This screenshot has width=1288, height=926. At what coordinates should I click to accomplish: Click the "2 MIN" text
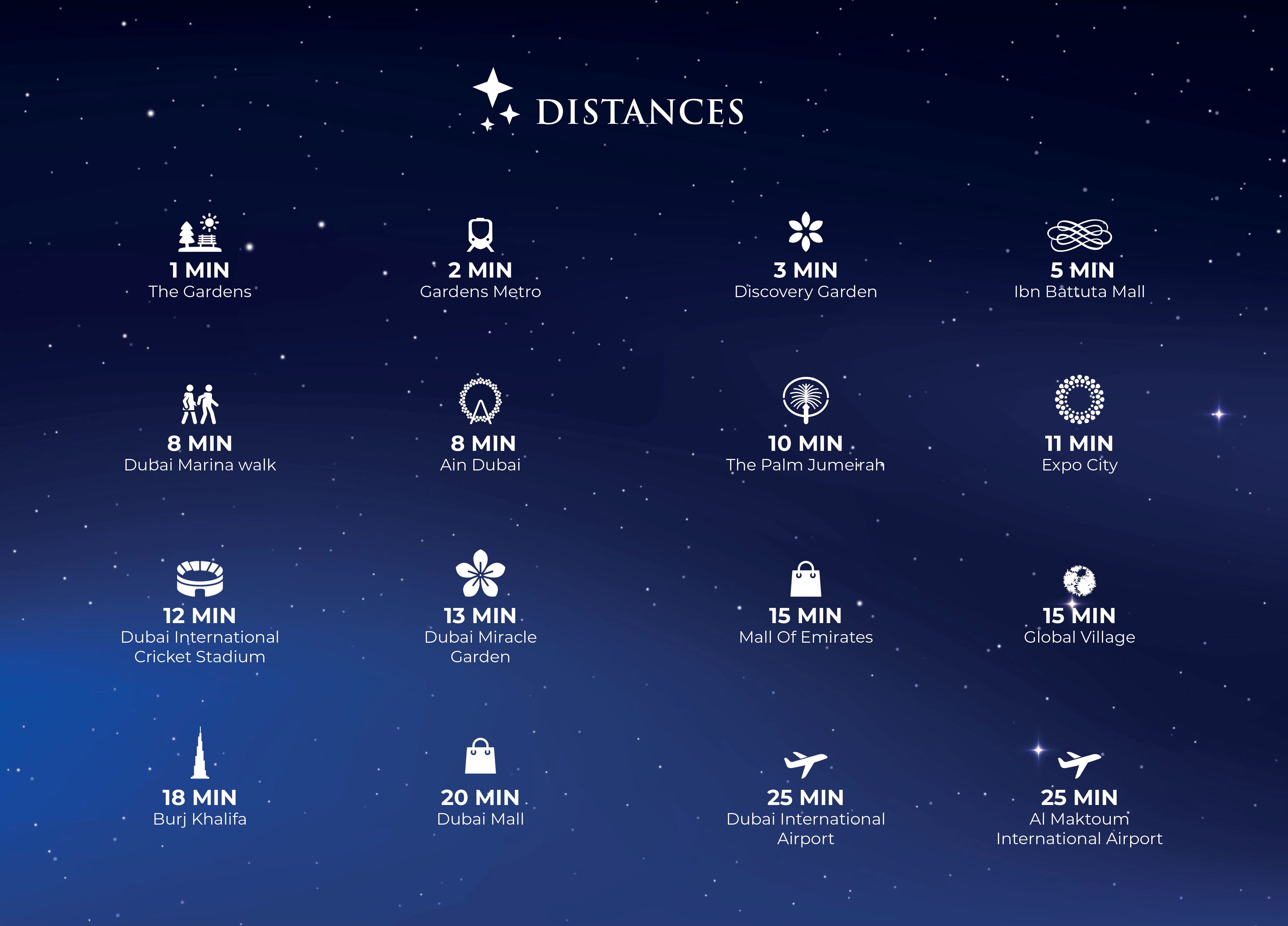[x=480, y=270]
